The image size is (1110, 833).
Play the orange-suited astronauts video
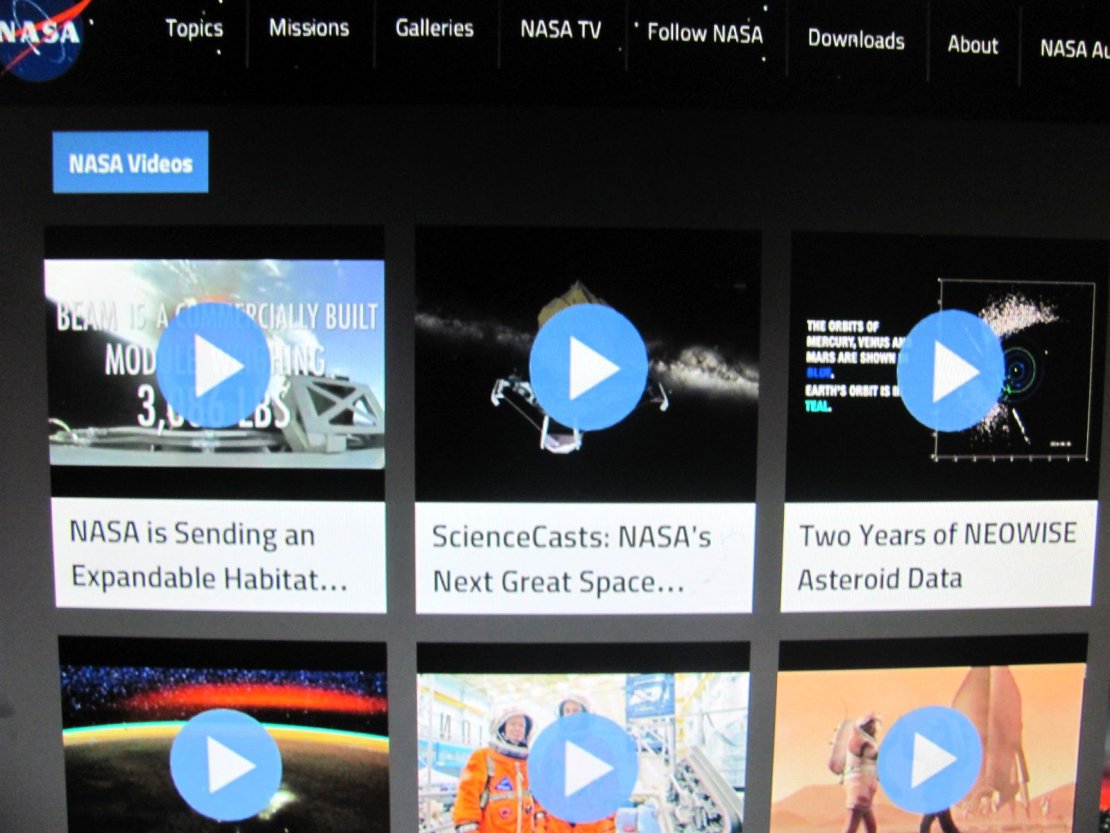[584, 768]
